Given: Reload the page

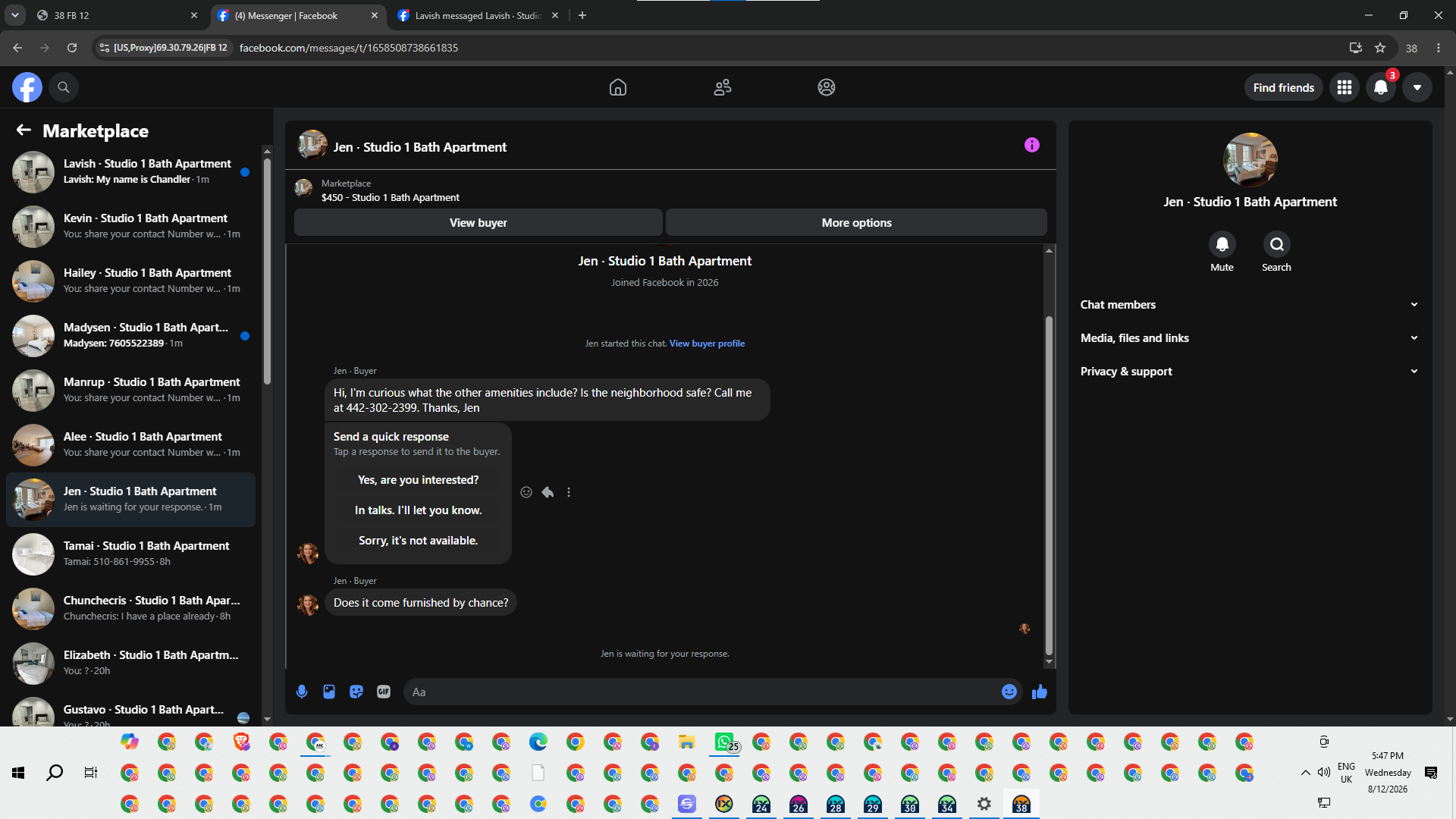Looking at the screenshot, I should point(72,48).
